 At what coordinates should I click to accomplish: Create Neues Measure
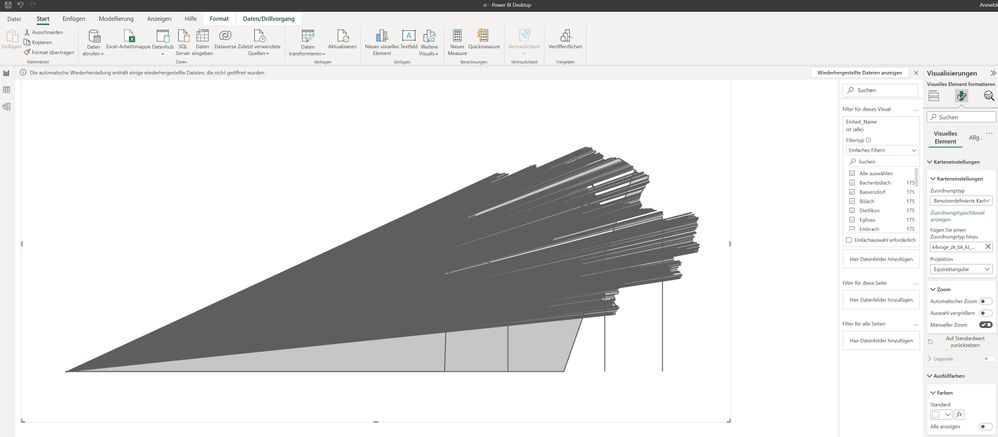pyautogui.click(x=457, y=43)
